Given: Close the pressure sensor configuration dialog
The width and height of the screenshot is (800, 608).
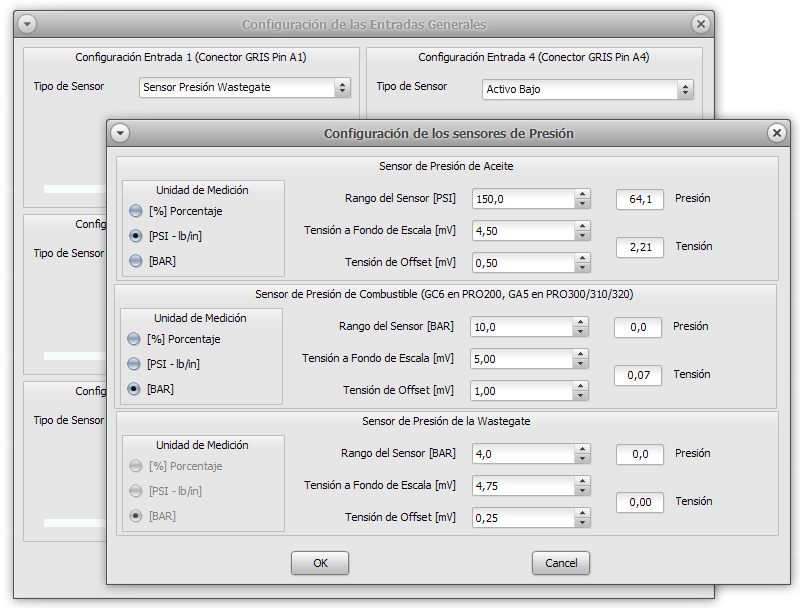Looking at the screenshot, I should pyautogui.click(x=776, y=133).
